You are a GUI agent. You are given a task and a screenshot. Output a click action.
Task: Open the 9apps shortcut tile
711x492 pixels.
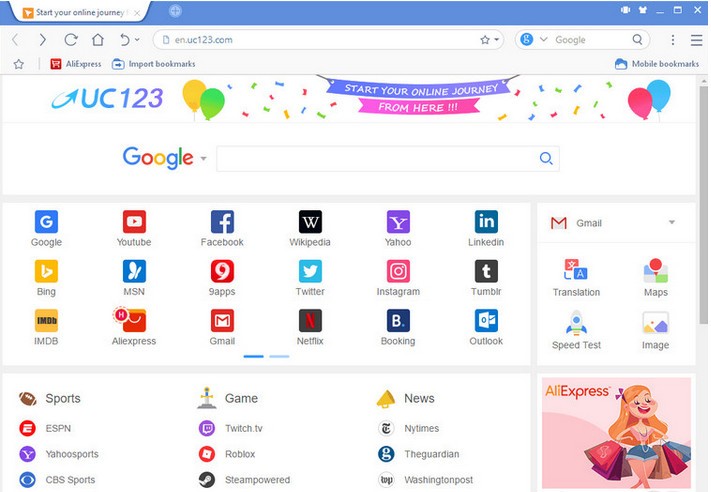[x=222, y=278]
